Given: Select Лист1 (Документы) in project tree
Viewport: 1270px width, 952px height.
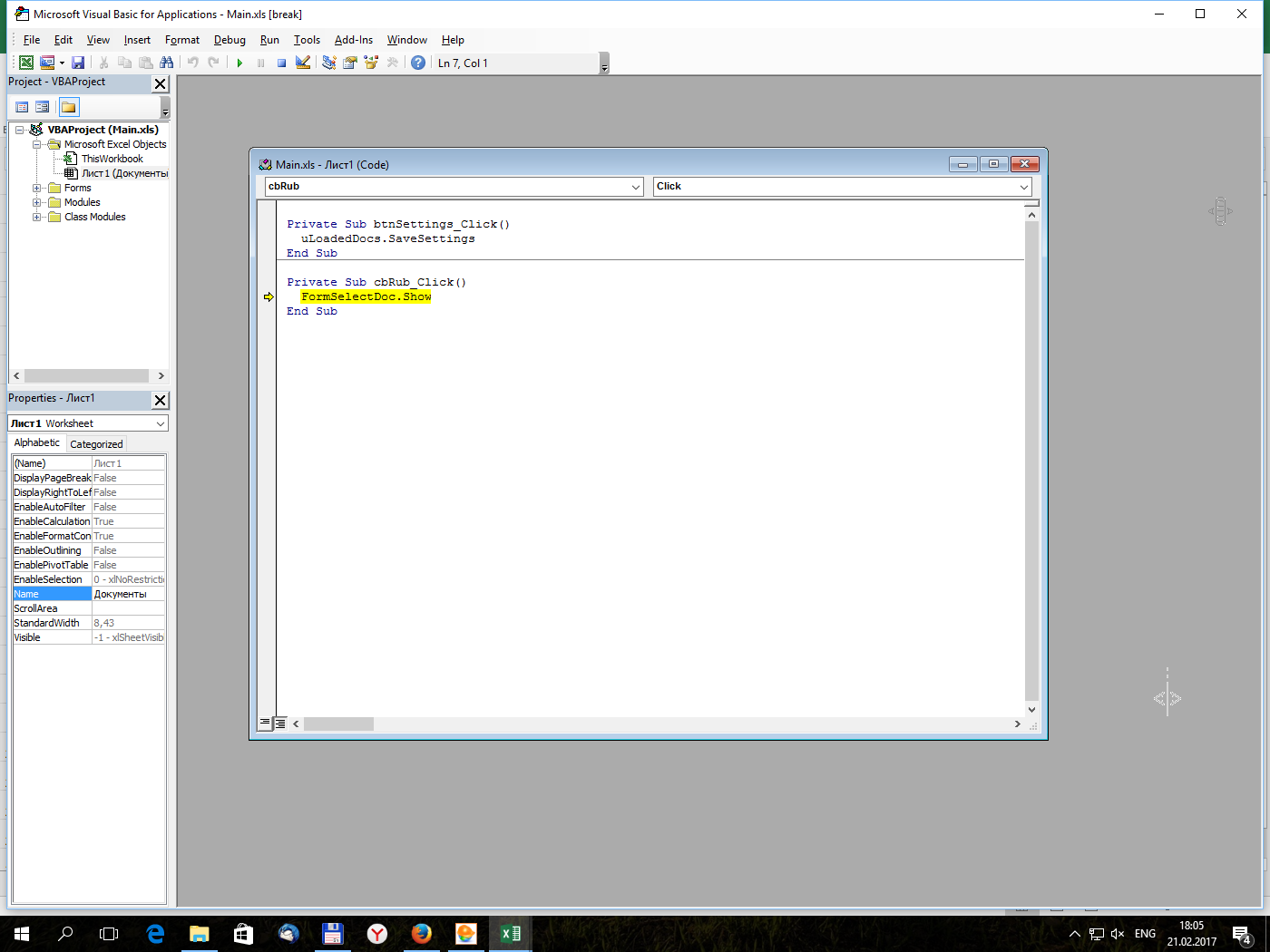Looking at the screenshot, I should 124,173.
